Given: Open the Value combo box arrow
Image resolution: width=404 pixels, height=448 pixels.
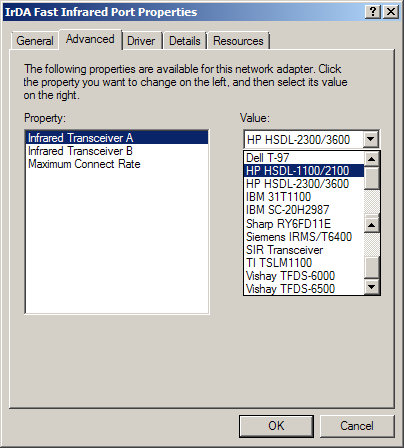Looking at the screenshot, I should click(371, 139).
